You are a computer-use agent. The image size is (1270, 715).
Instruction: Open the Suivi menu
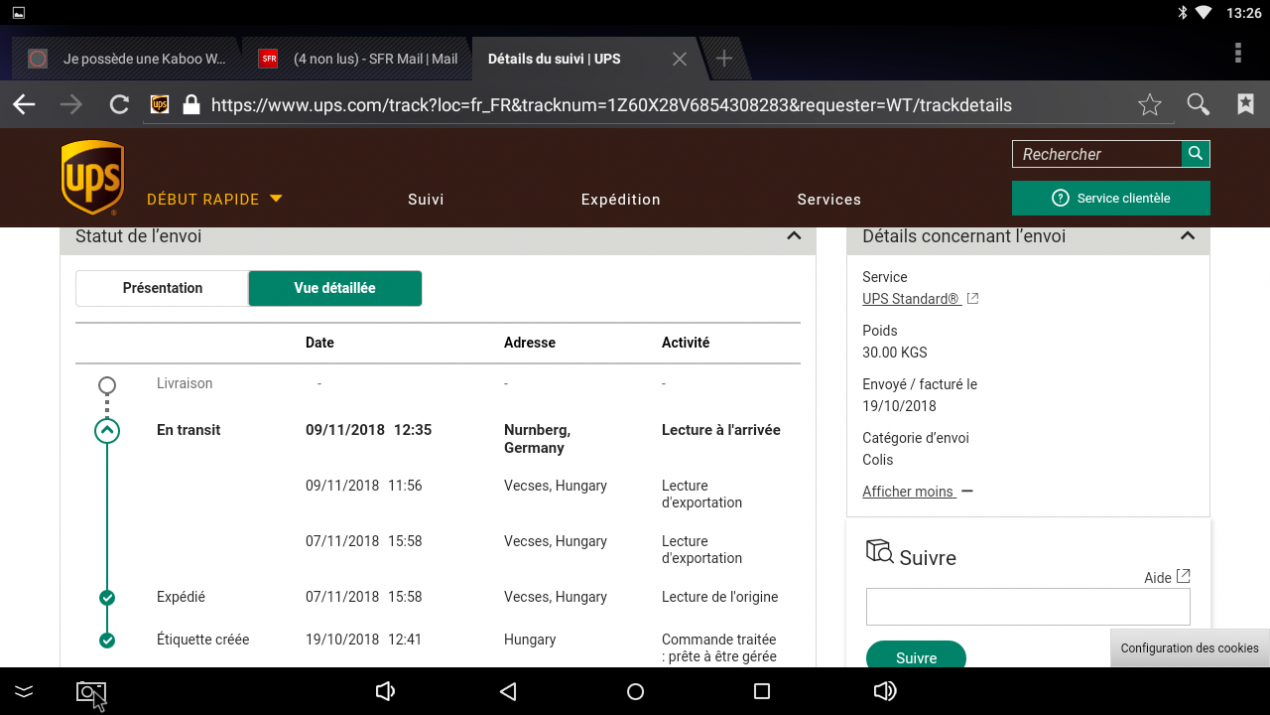coord(426,199)
